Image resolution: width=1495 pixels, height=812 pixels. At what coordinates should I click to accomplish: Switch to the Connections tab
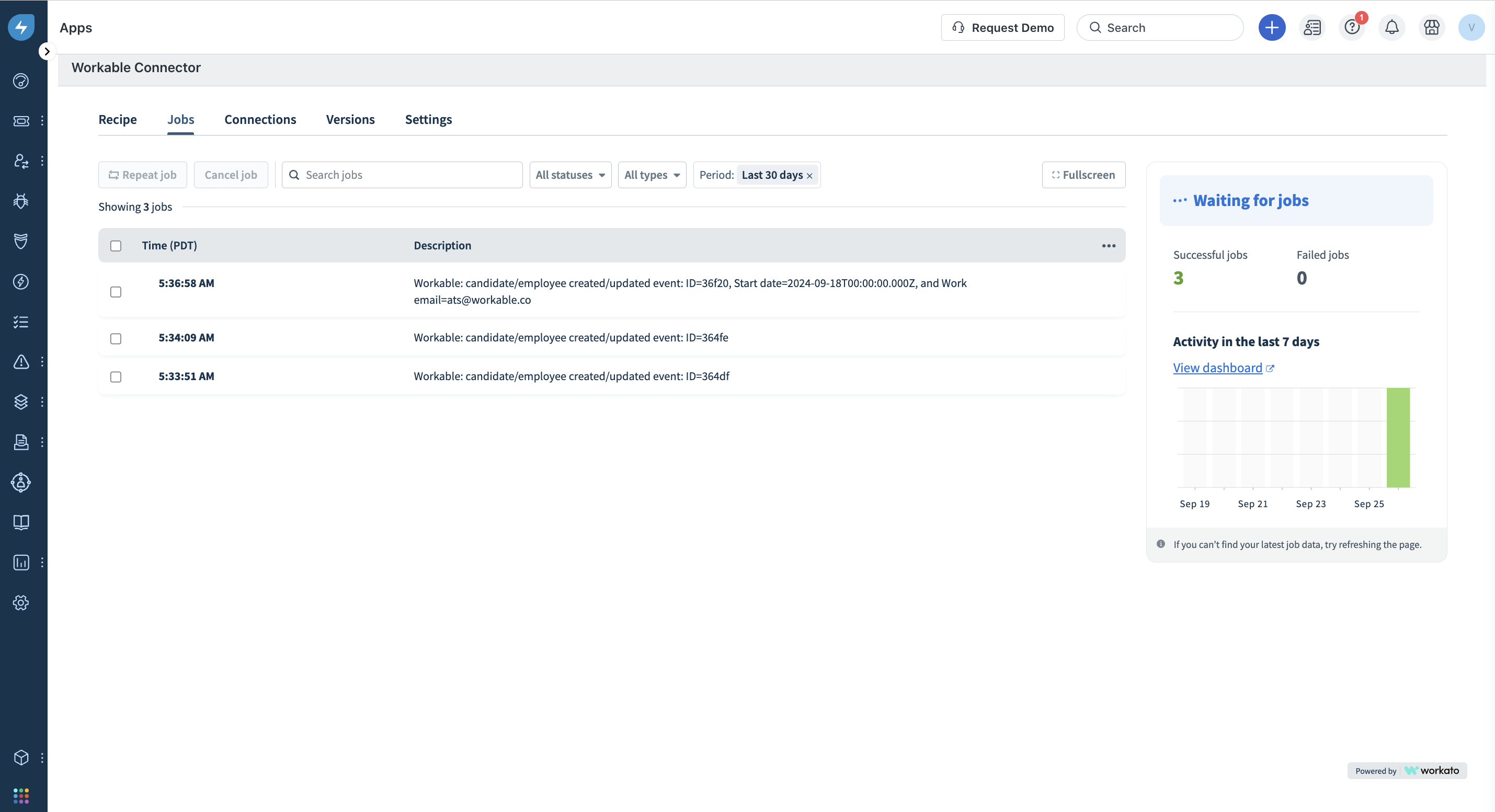pos(260,120)
